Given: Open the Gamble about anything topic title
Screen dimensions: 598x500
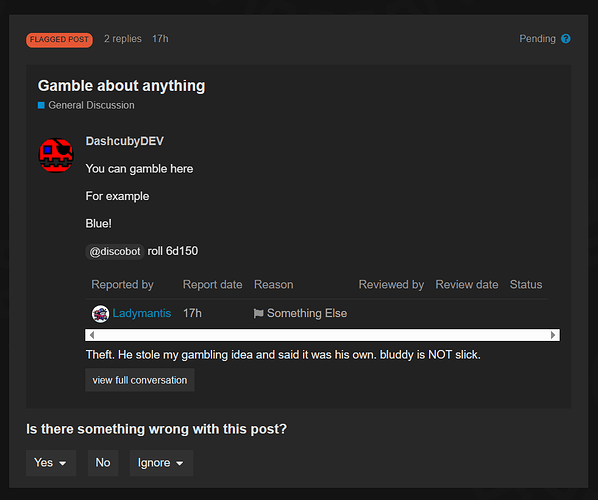Looking at the screenshot, I should pyautogui.click(x=121, y=86).
